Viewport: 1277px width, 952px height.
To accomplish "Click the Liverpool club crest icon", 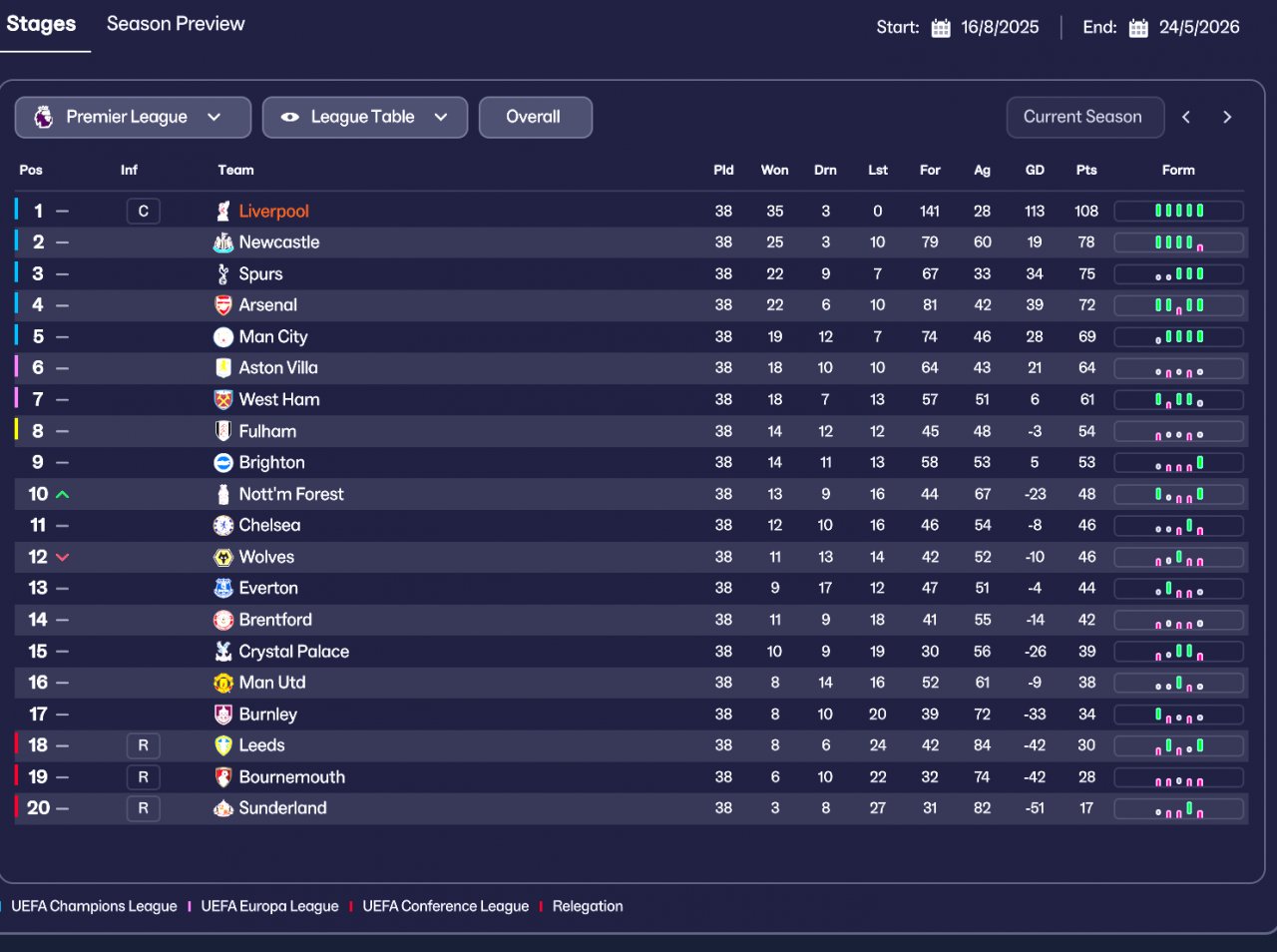I will click(223, 212).
